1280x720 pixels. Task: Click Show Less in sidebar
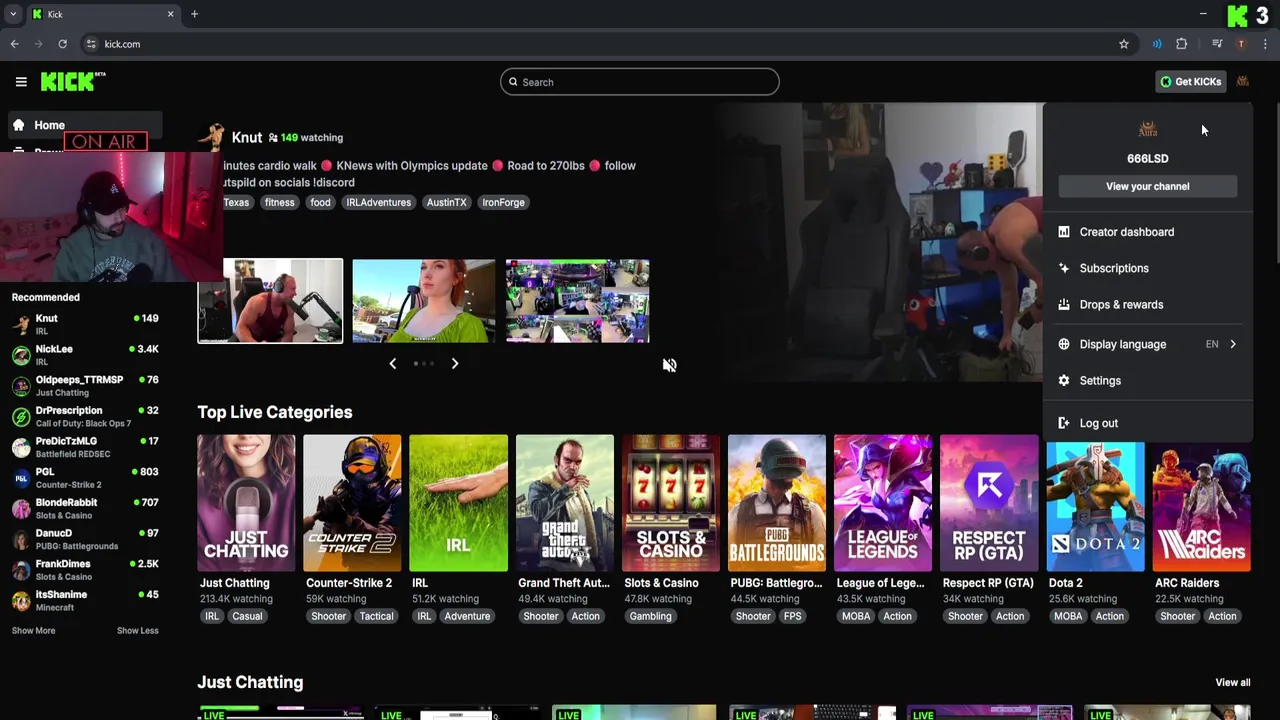tap(137, 631)
